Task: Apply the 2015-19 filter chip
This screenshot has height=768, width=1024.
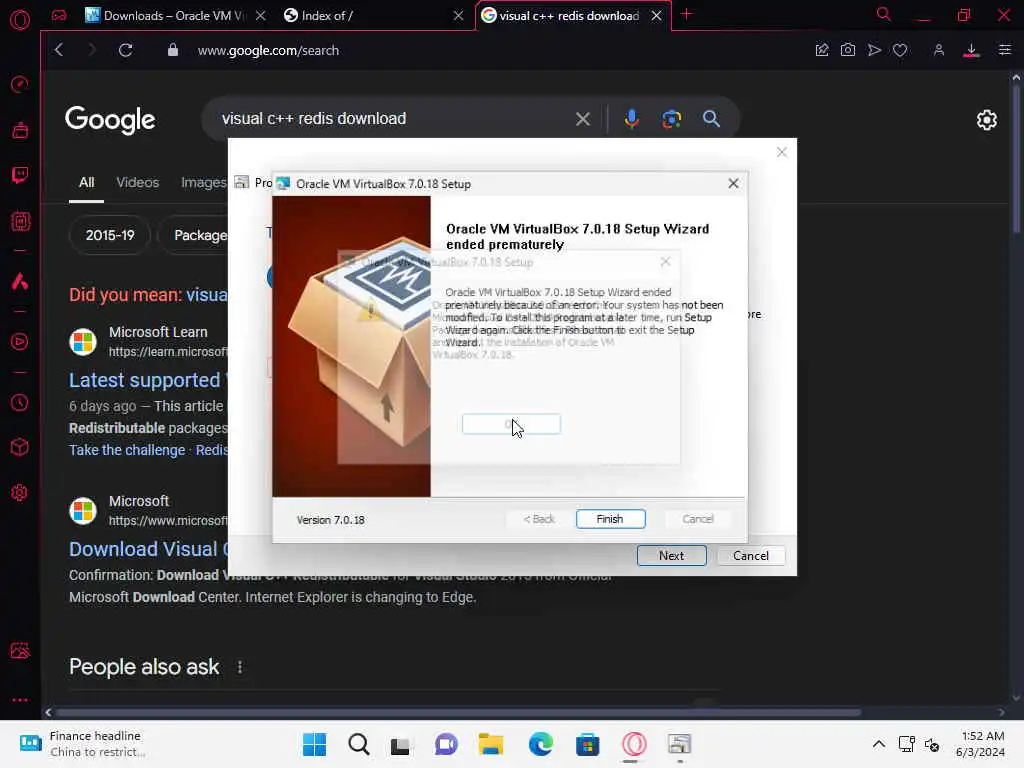Action: point(110,235)
